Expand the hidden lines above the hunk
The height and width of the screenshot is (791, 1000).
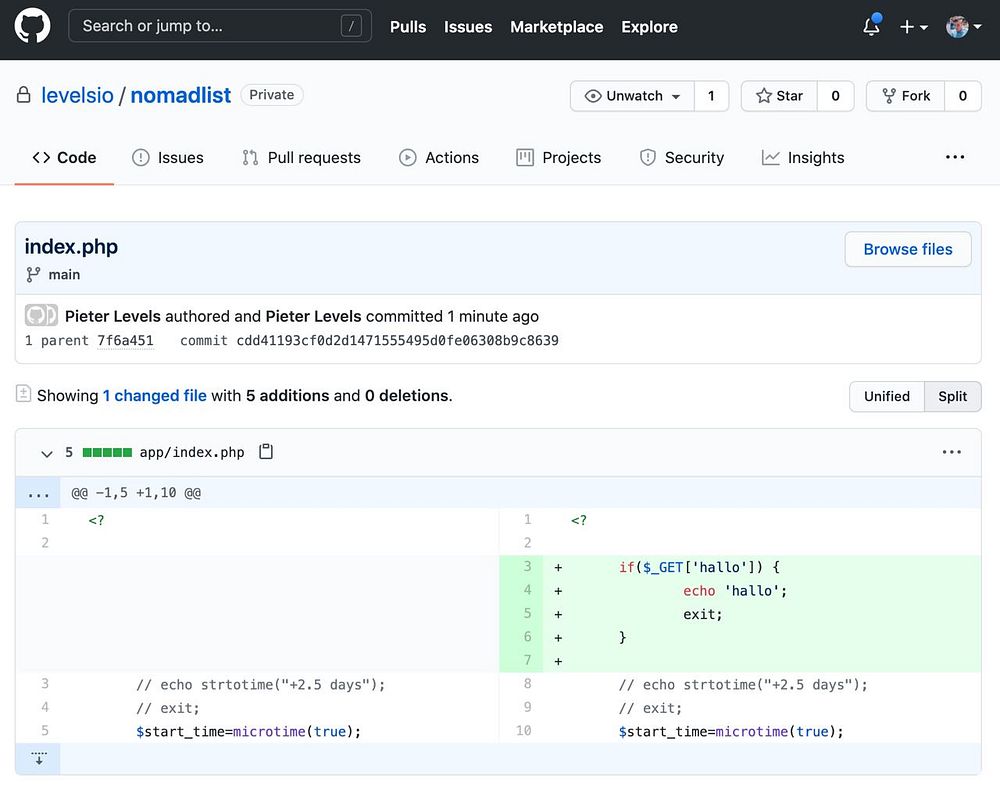click(38, 493)
